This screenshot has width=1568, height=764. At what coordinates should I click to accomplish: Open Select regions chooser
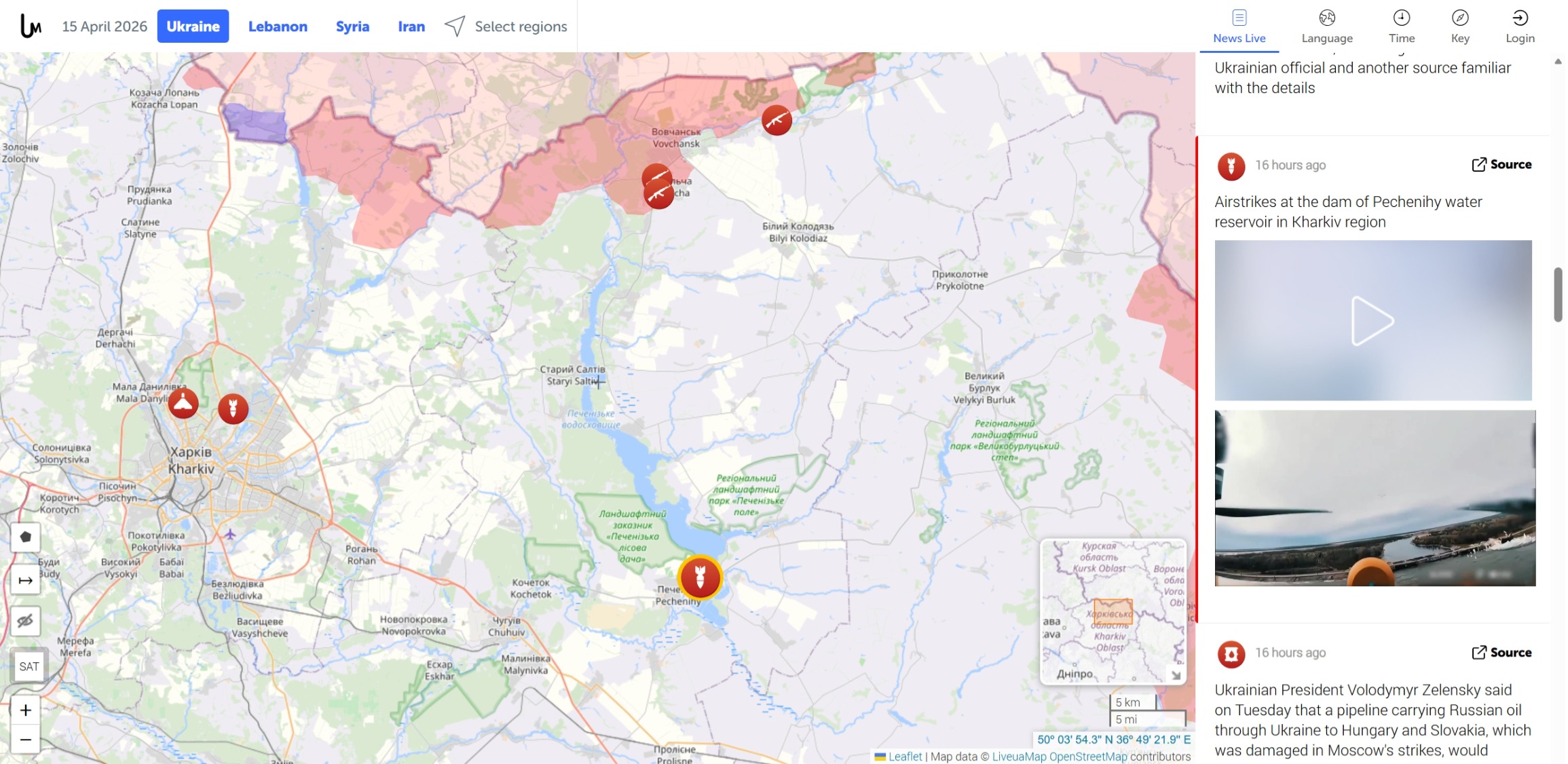[506, 26]
